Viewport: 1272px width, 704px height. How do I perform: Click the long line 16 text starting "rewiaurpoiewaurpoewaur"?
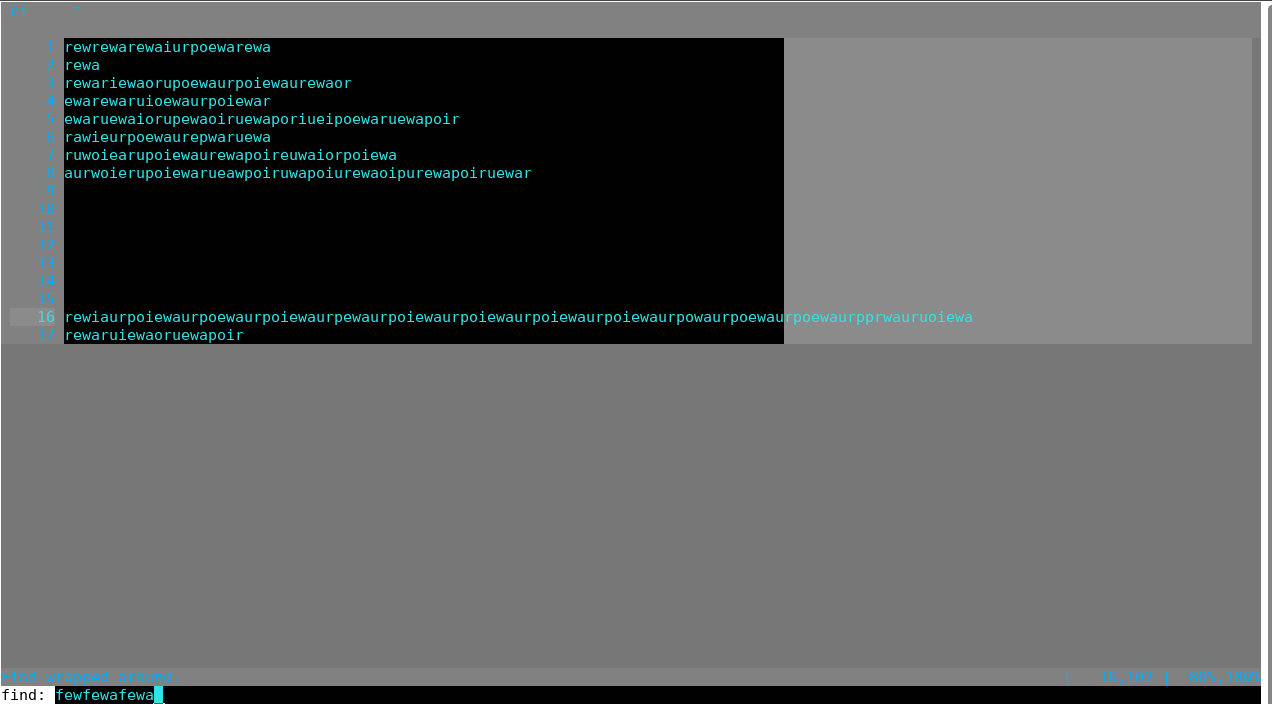pyautogui.click(x=518, y=317)
